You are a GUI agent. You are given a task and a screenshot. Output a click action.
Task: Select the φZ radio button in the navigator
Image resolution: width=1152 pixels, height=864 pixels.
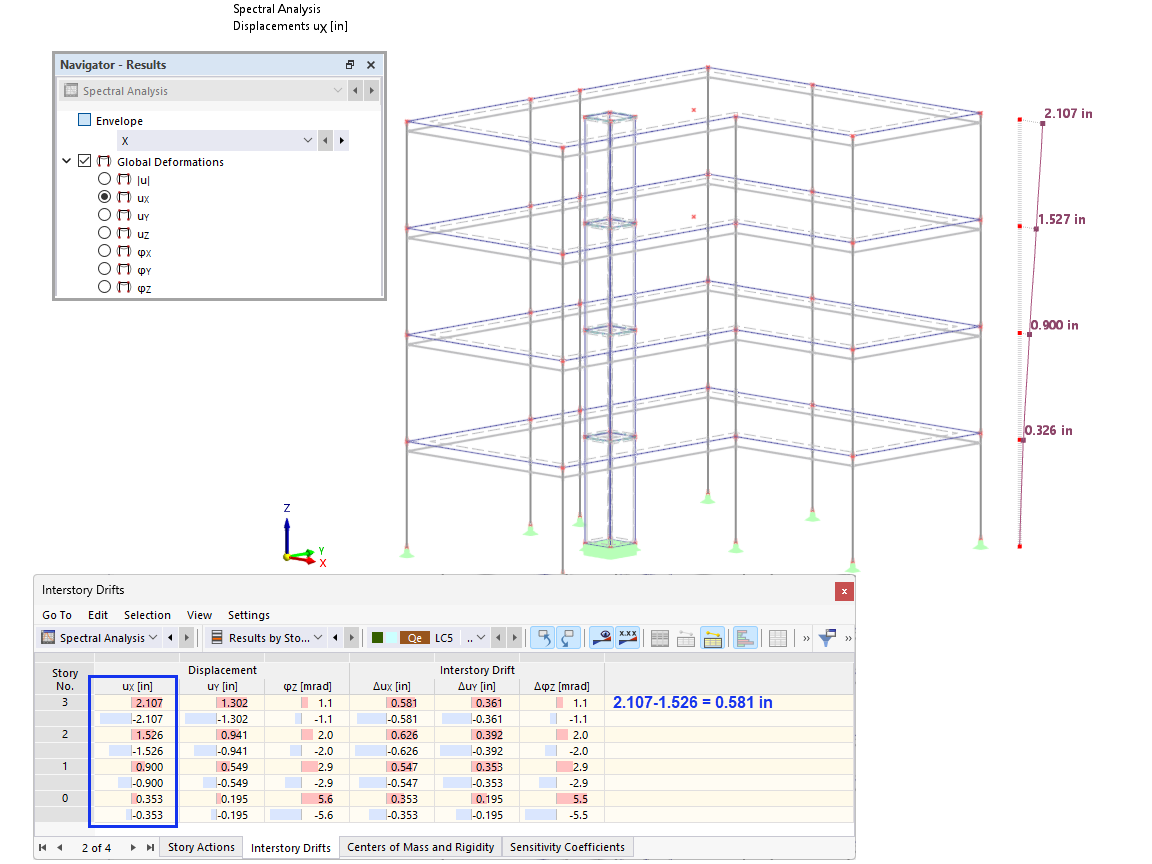click(x=104, y=287)
